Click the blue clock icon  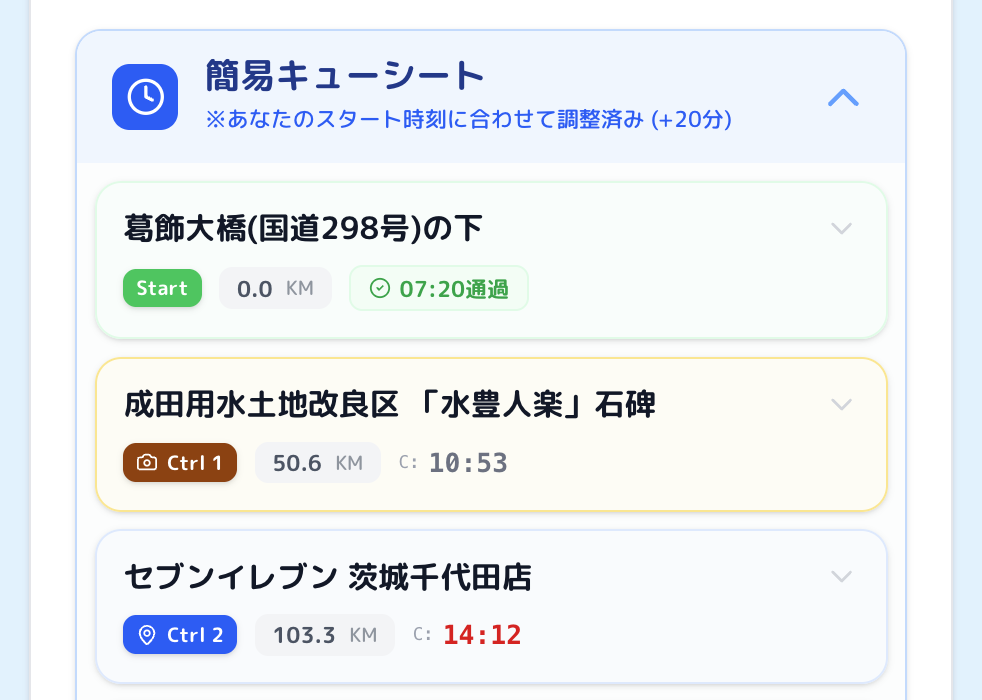145,97
